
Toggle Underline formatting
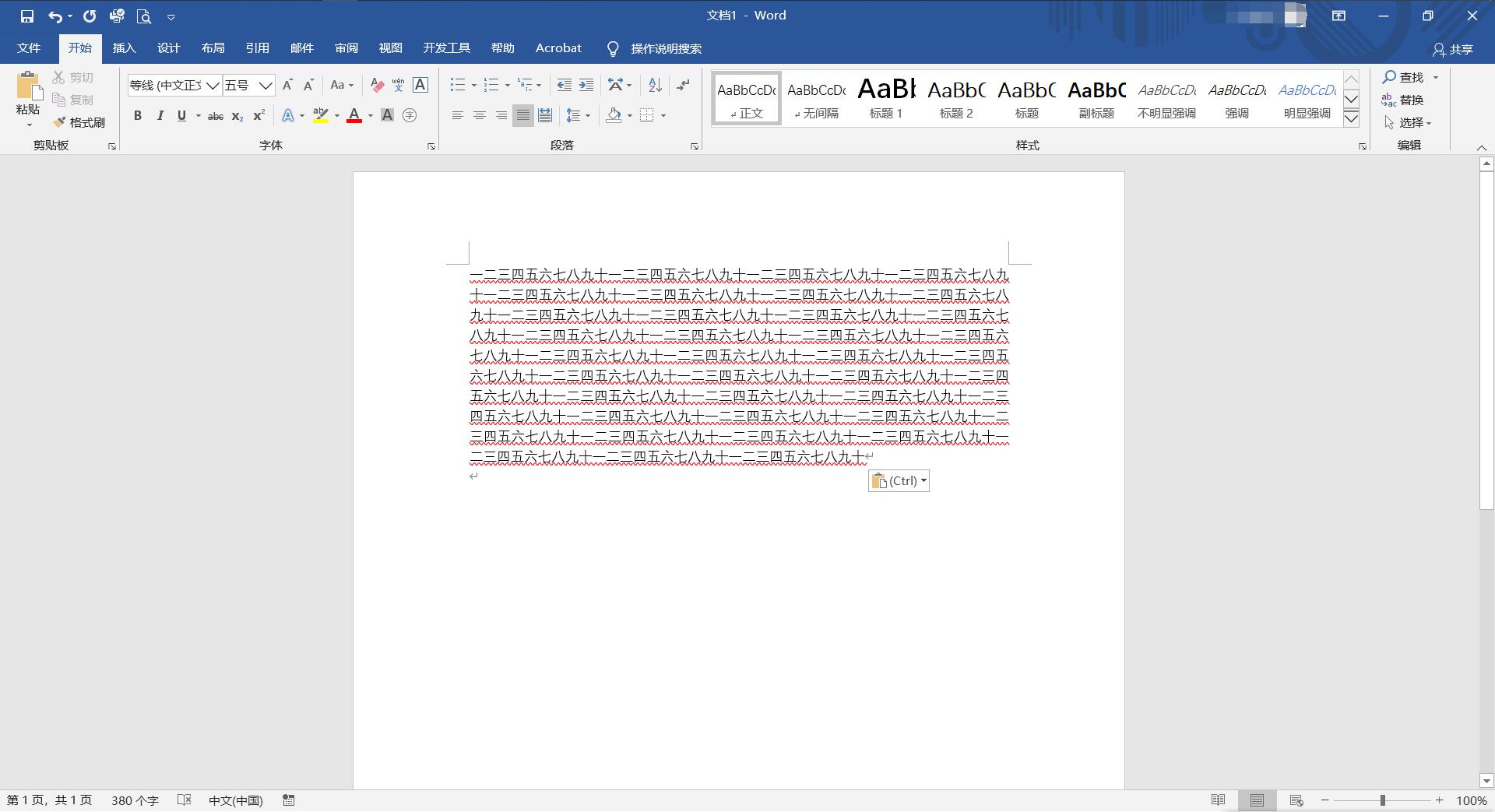(x=181, y=116)
